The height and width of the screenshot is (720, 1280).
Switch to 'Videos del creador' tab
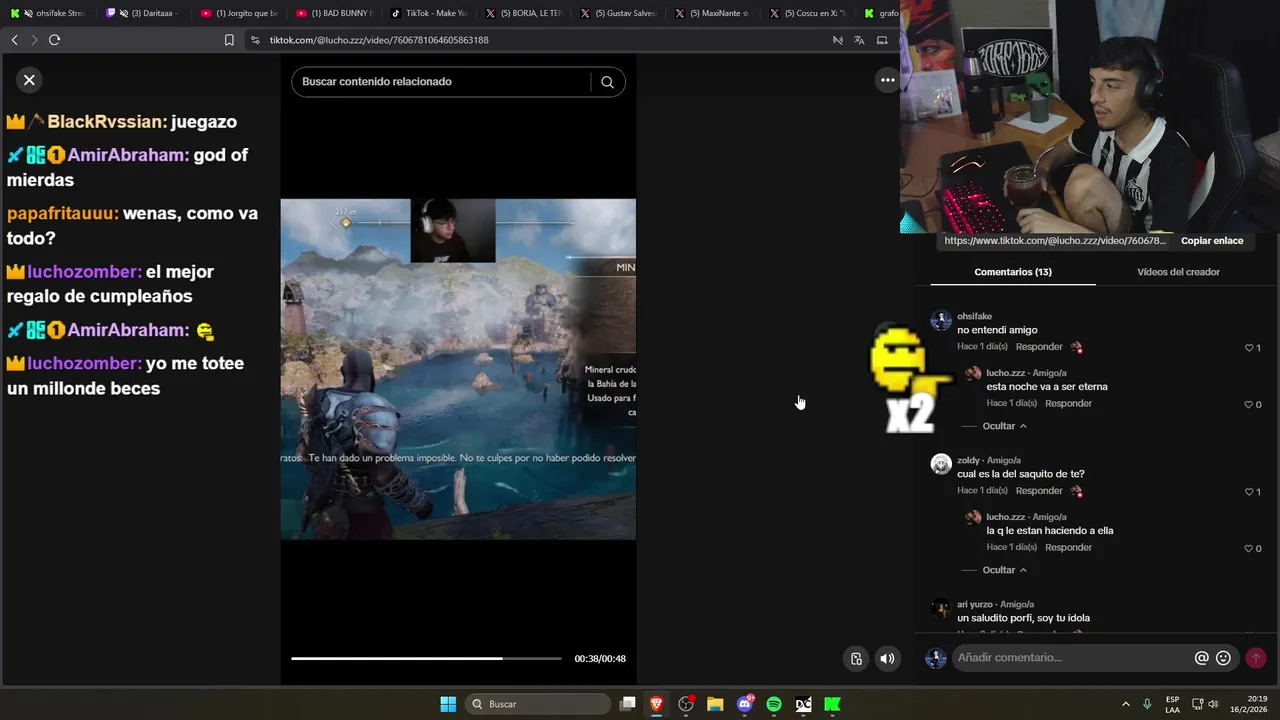pyautogui.click(x=1178, y=272)
